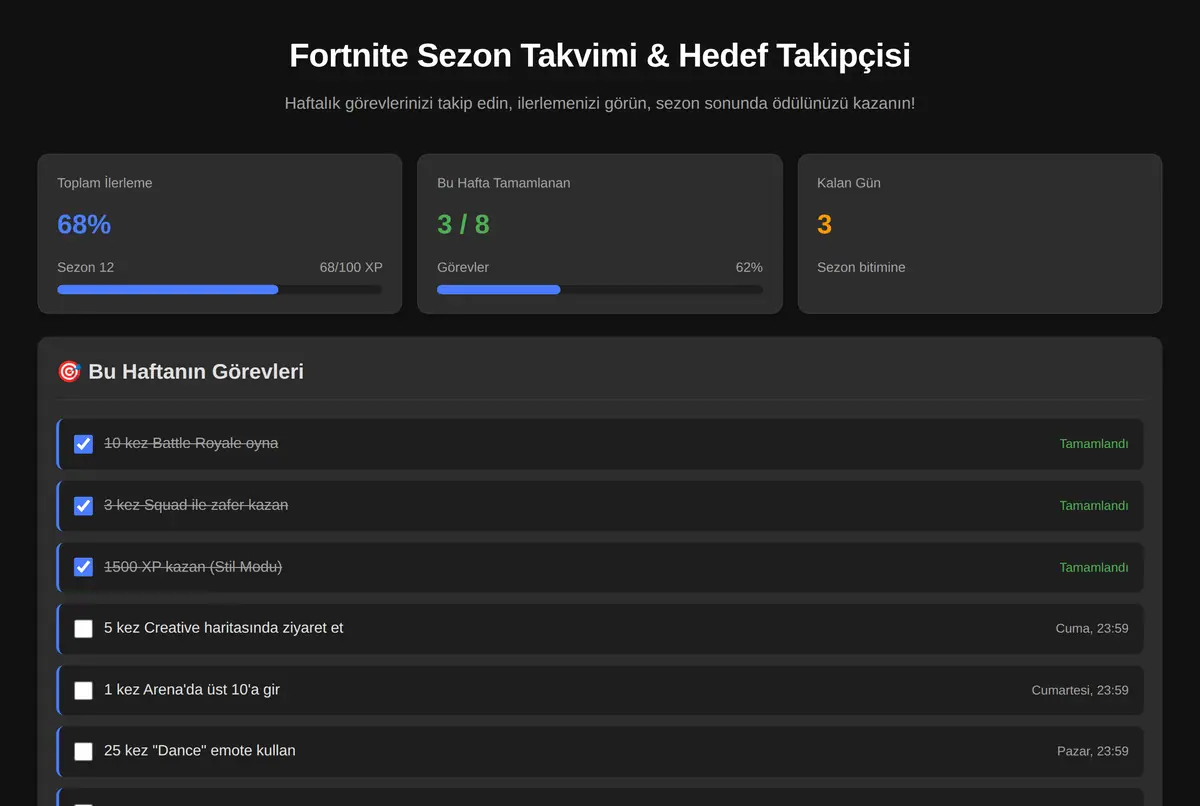This screenshot has height=806, width=1200.
Task: Click the "Görevler" label under 3 / 8
Action: coord(463,267)
